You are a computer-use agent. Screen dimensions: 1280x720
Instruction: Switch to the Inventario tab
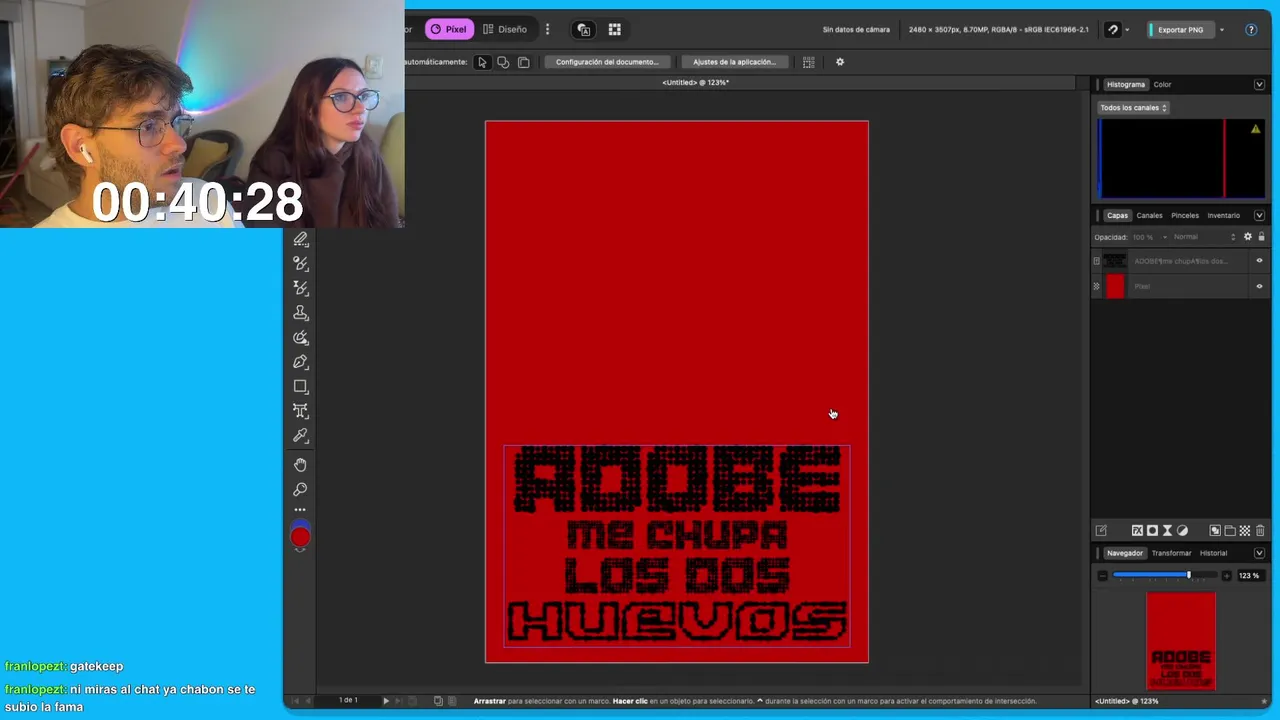(x=1224, y=215)
